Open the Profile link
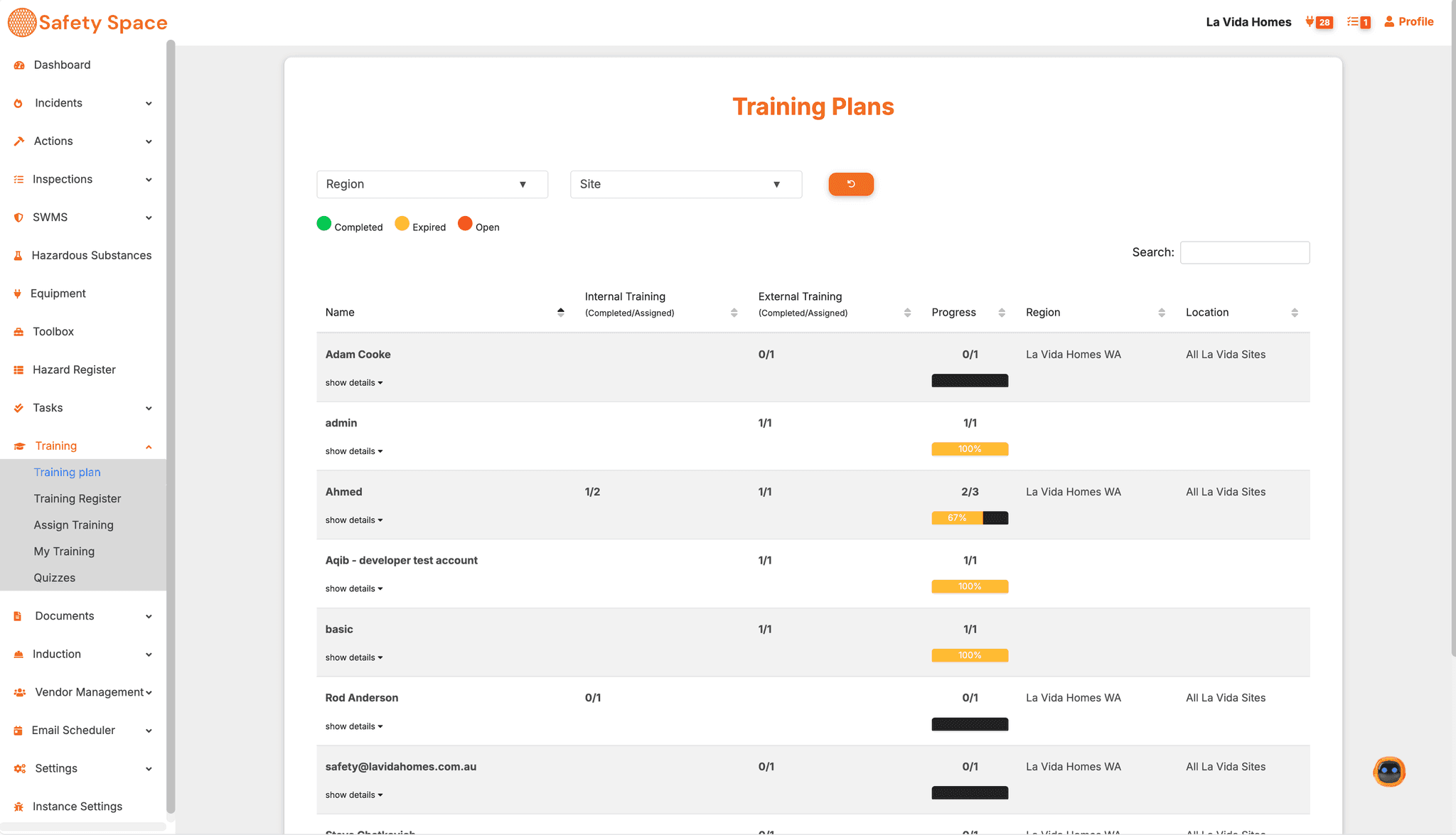The width and height of the screenshot is (1456, 835). pyautogui.click(x=1408, y=22)
